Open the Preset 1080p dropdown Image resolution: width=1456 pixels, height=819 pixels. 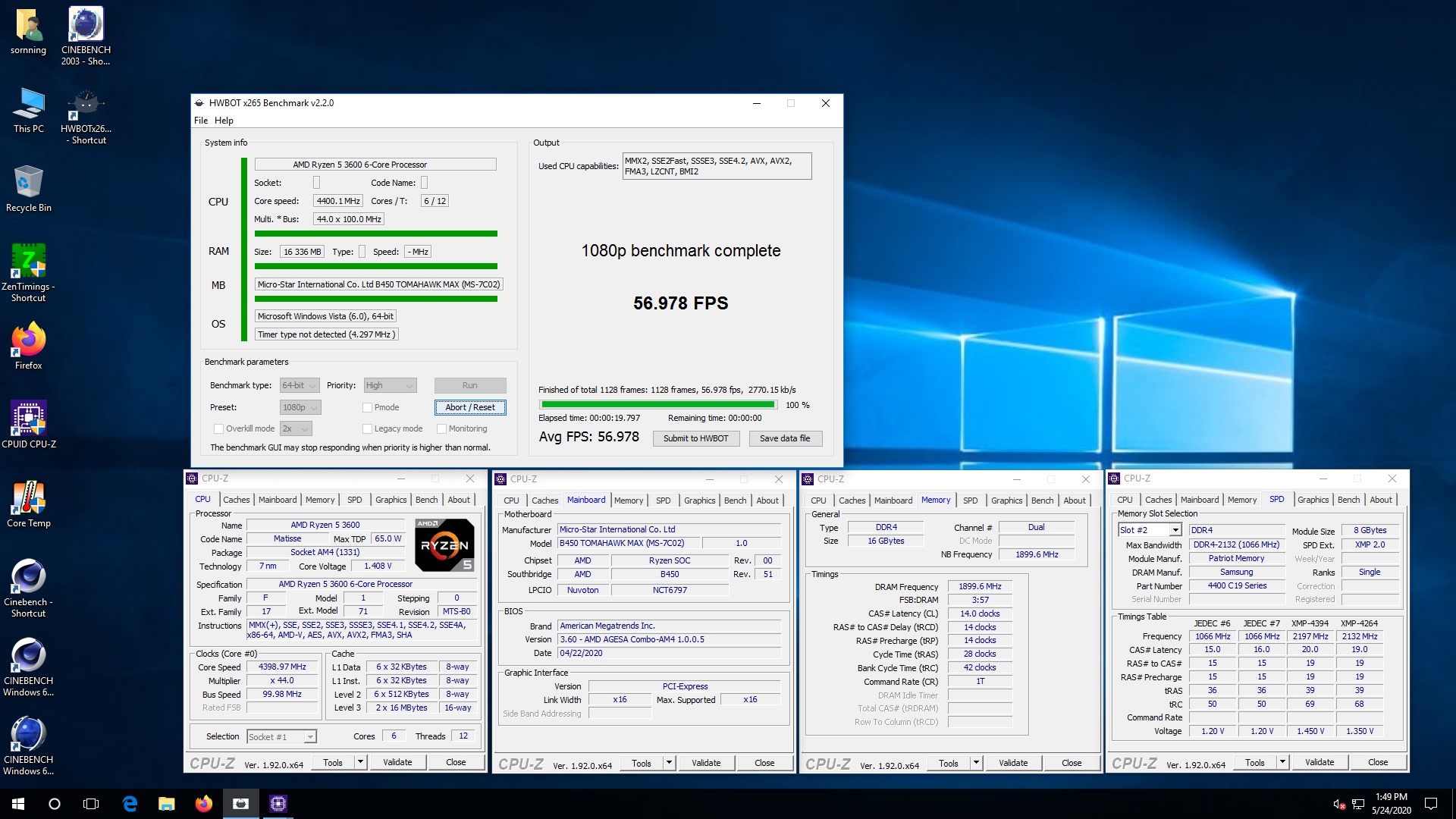click(301, 407)
